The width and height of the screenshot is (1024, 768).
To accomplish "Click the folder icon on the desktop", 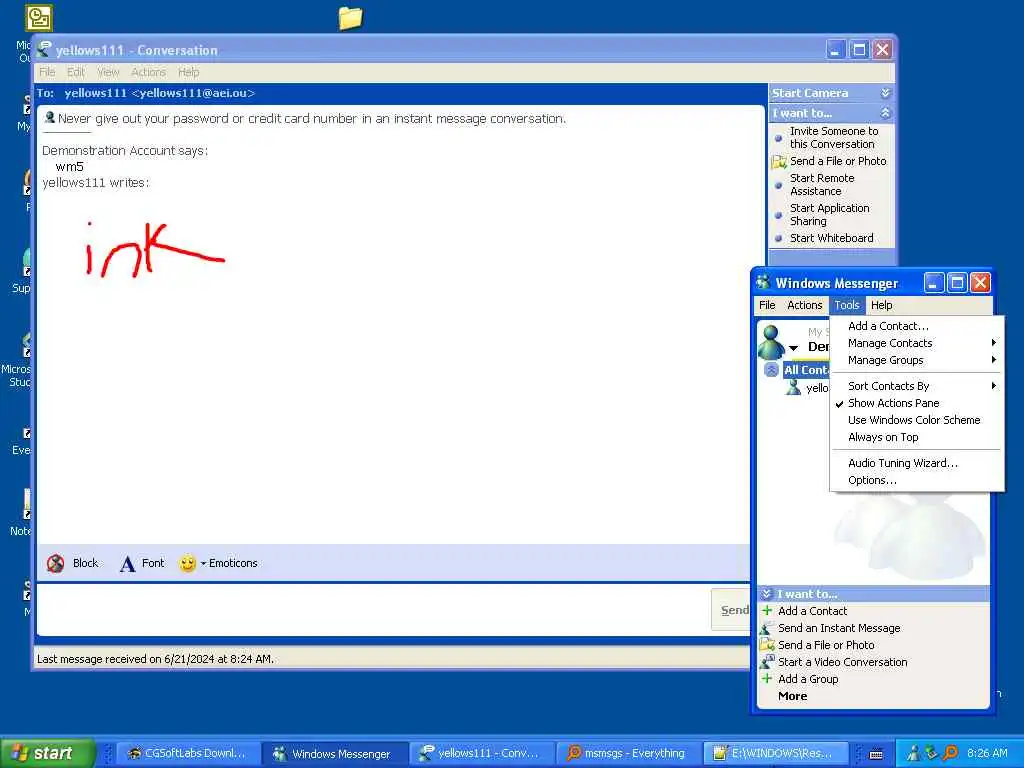I will 351,18.
